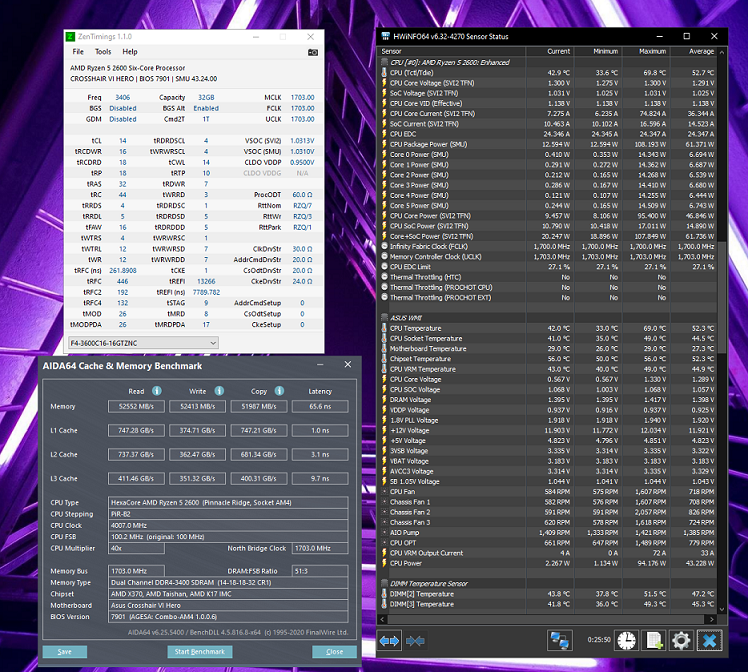
Task: Click the Save button in AIDA64
Action: click(64, 651)
